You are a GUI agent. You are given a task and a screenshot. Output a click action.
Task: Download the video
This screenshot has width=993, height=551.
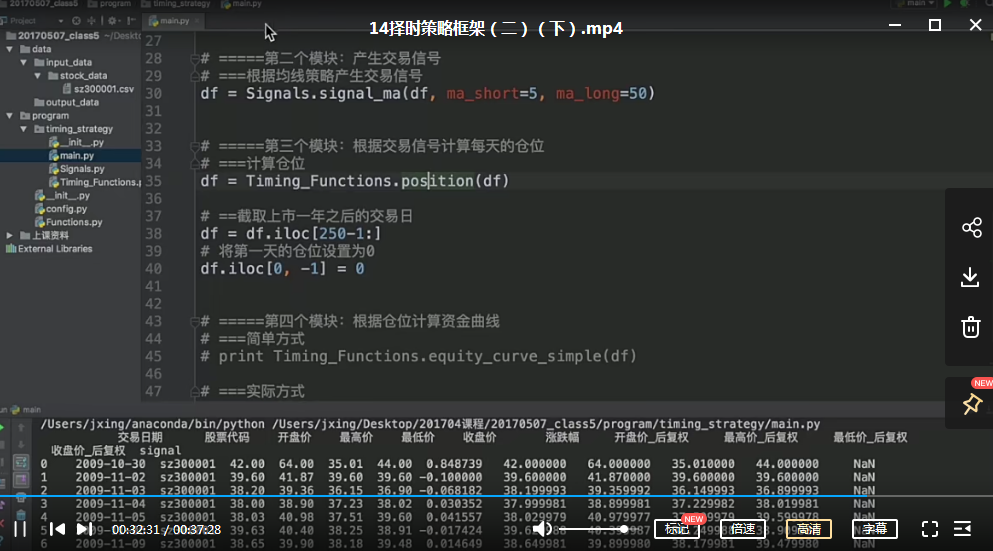(970, 277)
